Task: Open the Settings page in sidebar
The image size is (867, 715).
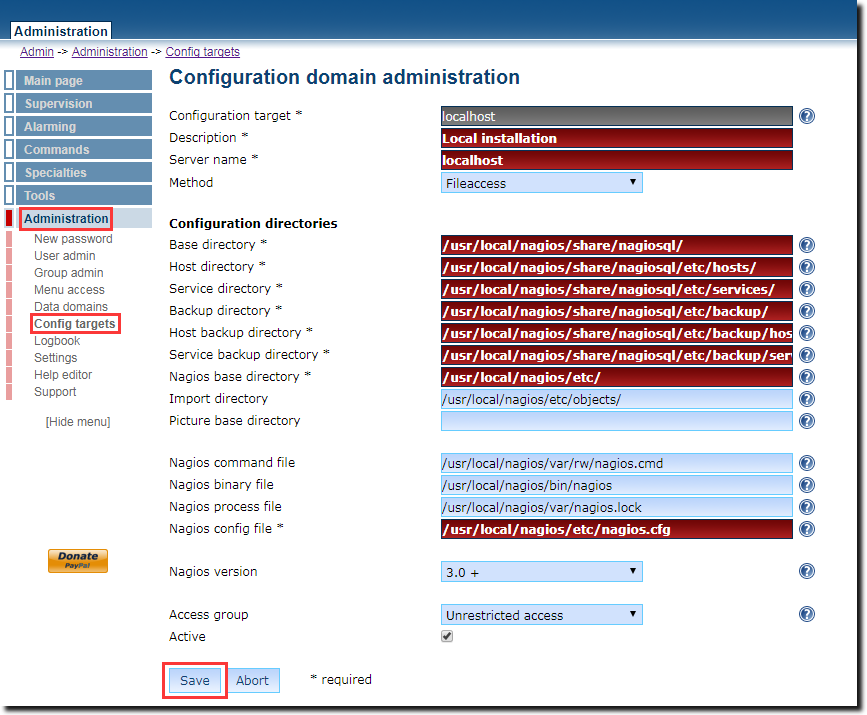Action: (55, 358)
